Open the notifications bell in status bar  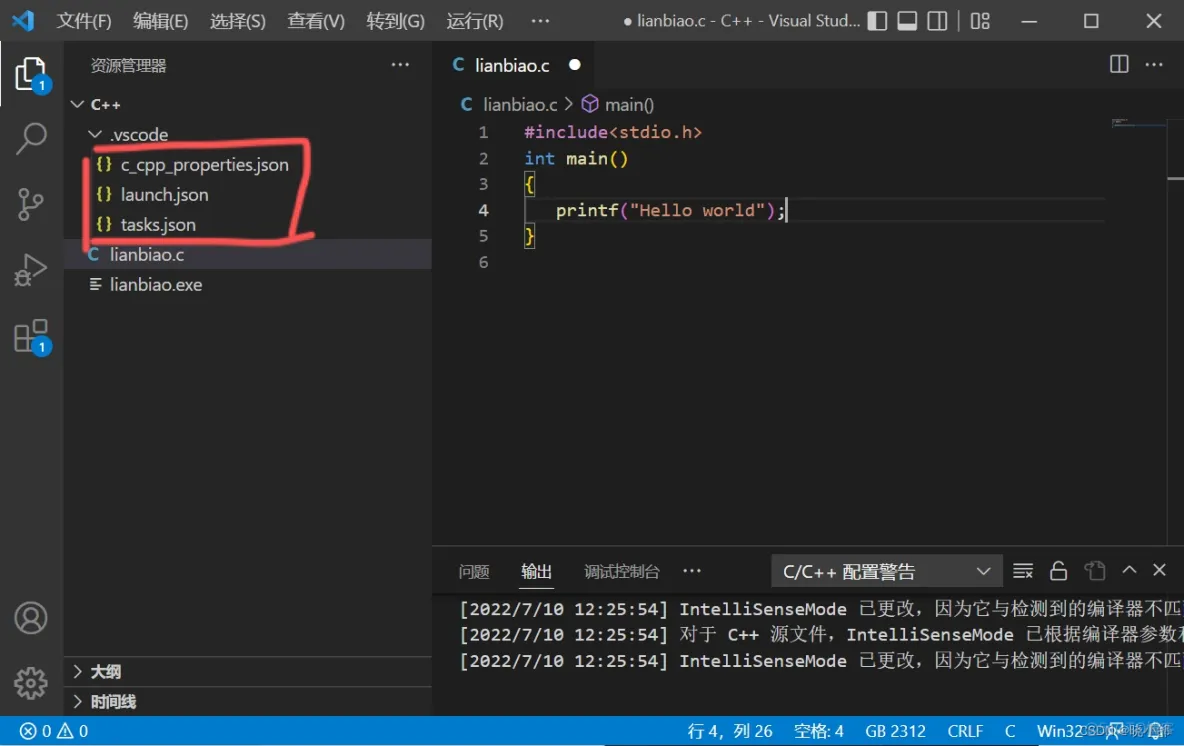coord(1155,730)
